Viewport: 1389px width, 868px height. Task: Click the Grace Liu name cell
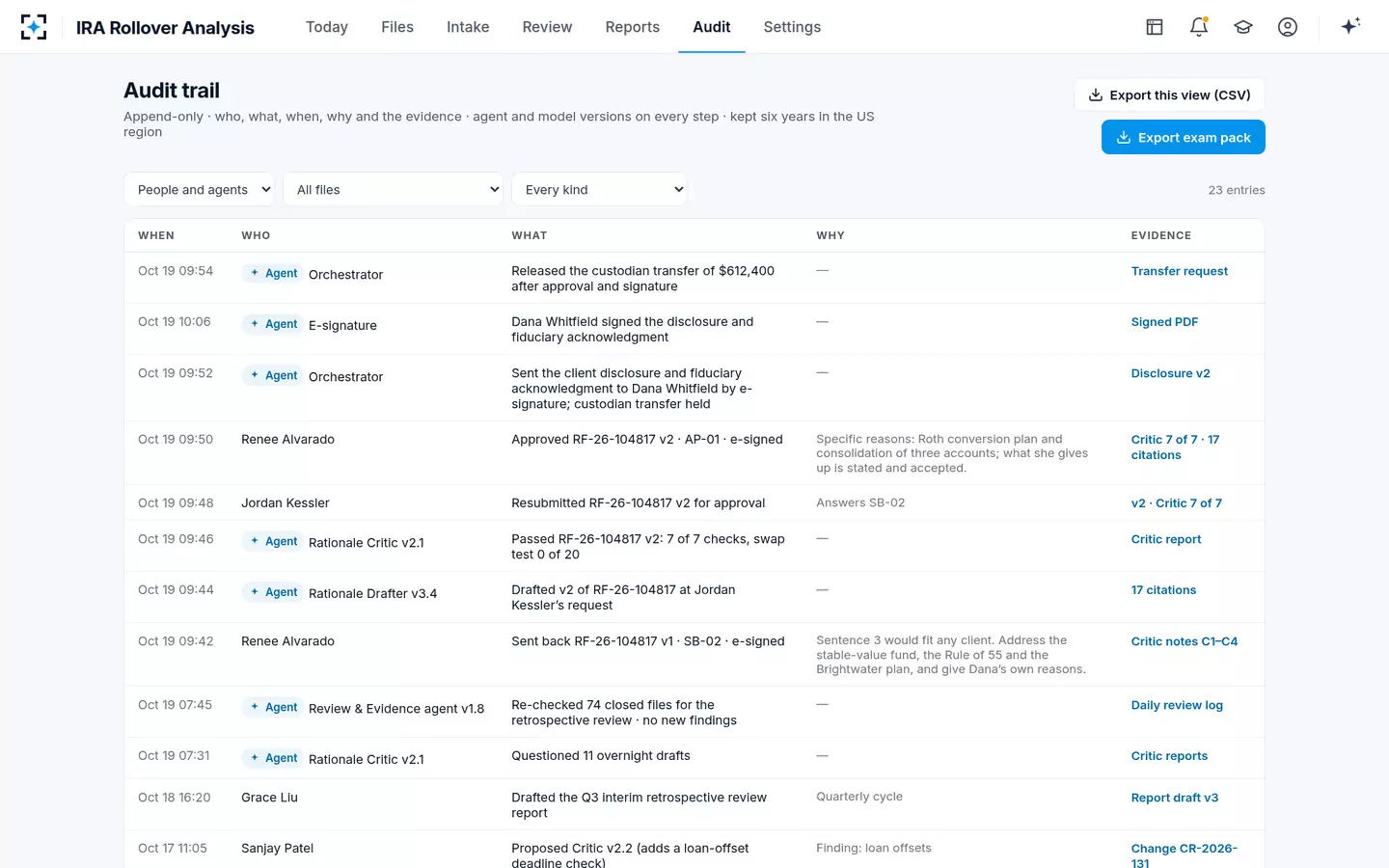pyautogui.click(x=269, y=798)
